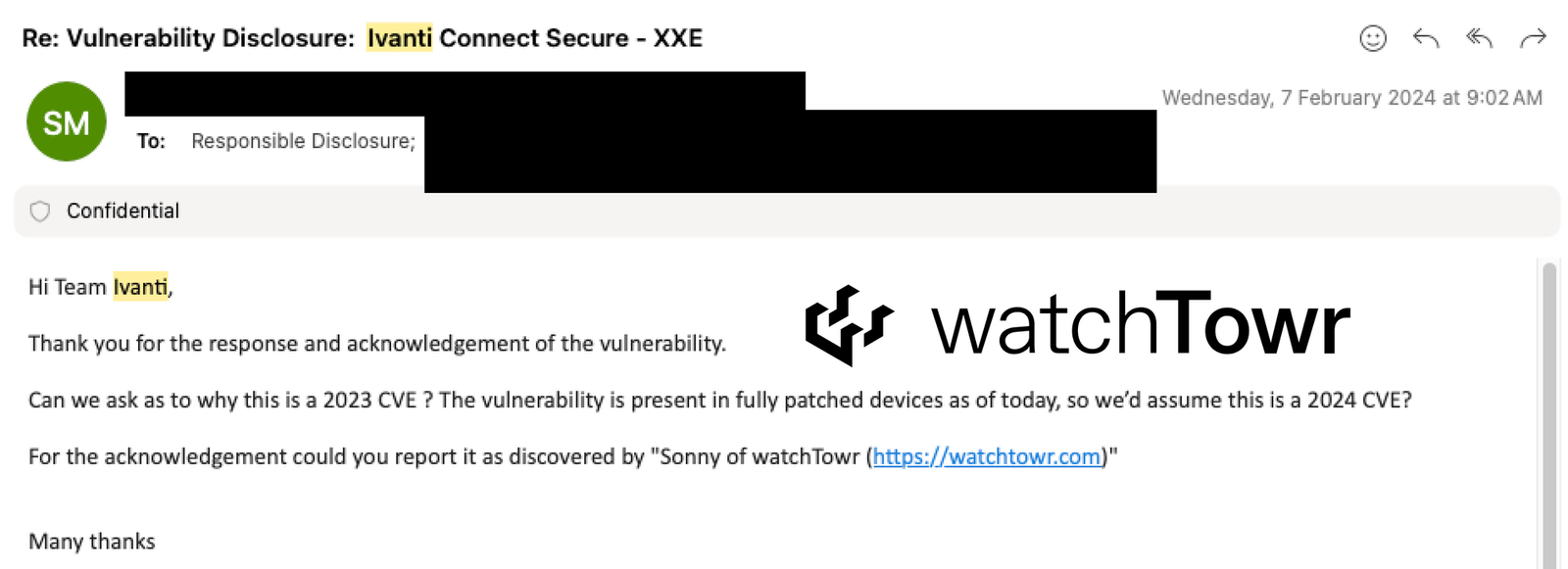This screenshot has height=569, width=1568.
Task: Open the Wednesday 7 February timestamp details
Action: tap(1351, 97)
